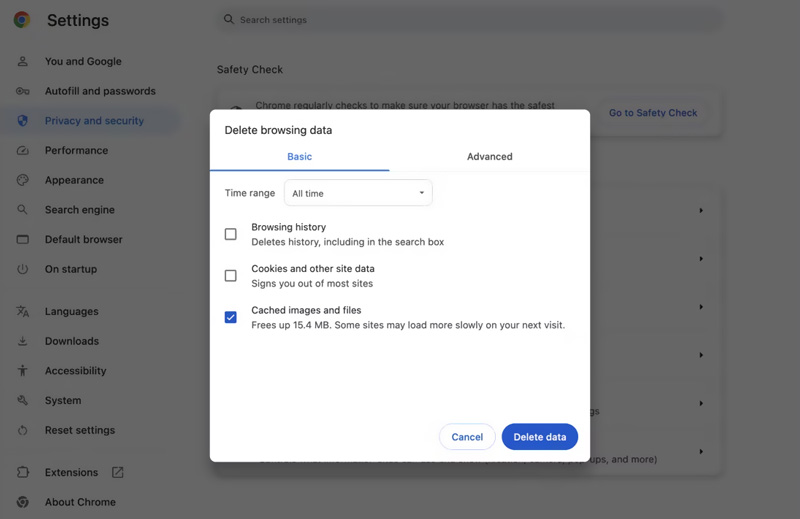Click the Extensions puzzle icon
Image resolution: width=800 pixels, height=519 pixels.
click(22, 472)
